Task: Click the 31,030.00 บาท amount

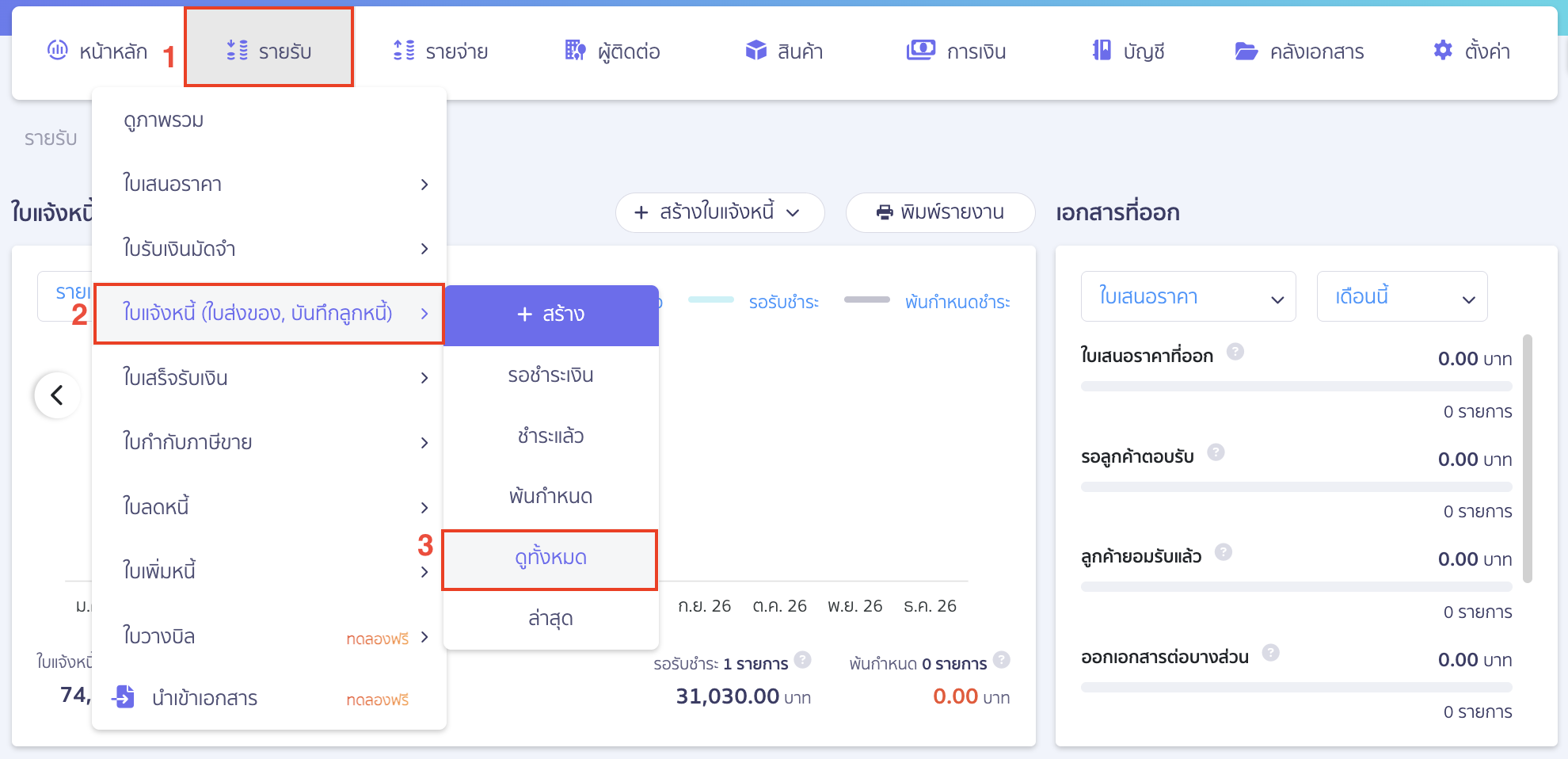Action: 743,696
